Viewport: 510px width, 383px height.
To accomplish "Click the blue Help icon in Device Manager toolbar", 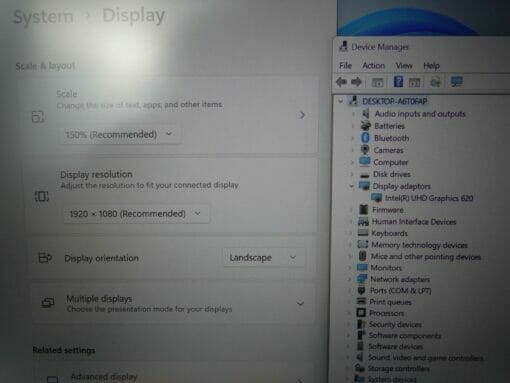I will click(x=398, y=82).
